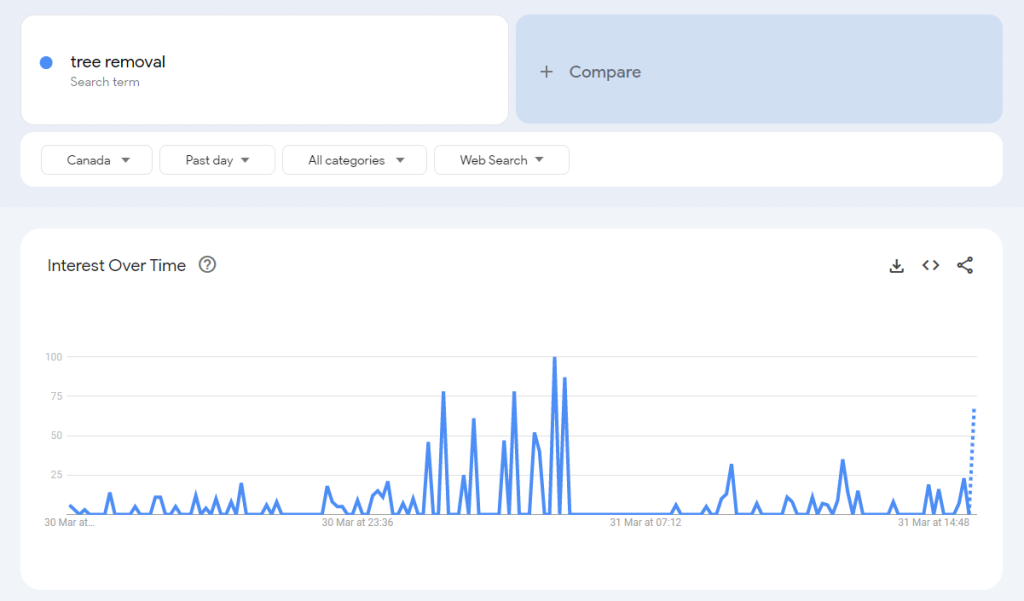This screenshot has width=1024, height=601.
Task: Change the Web Search type dropdown
Action: pos(501,160)
